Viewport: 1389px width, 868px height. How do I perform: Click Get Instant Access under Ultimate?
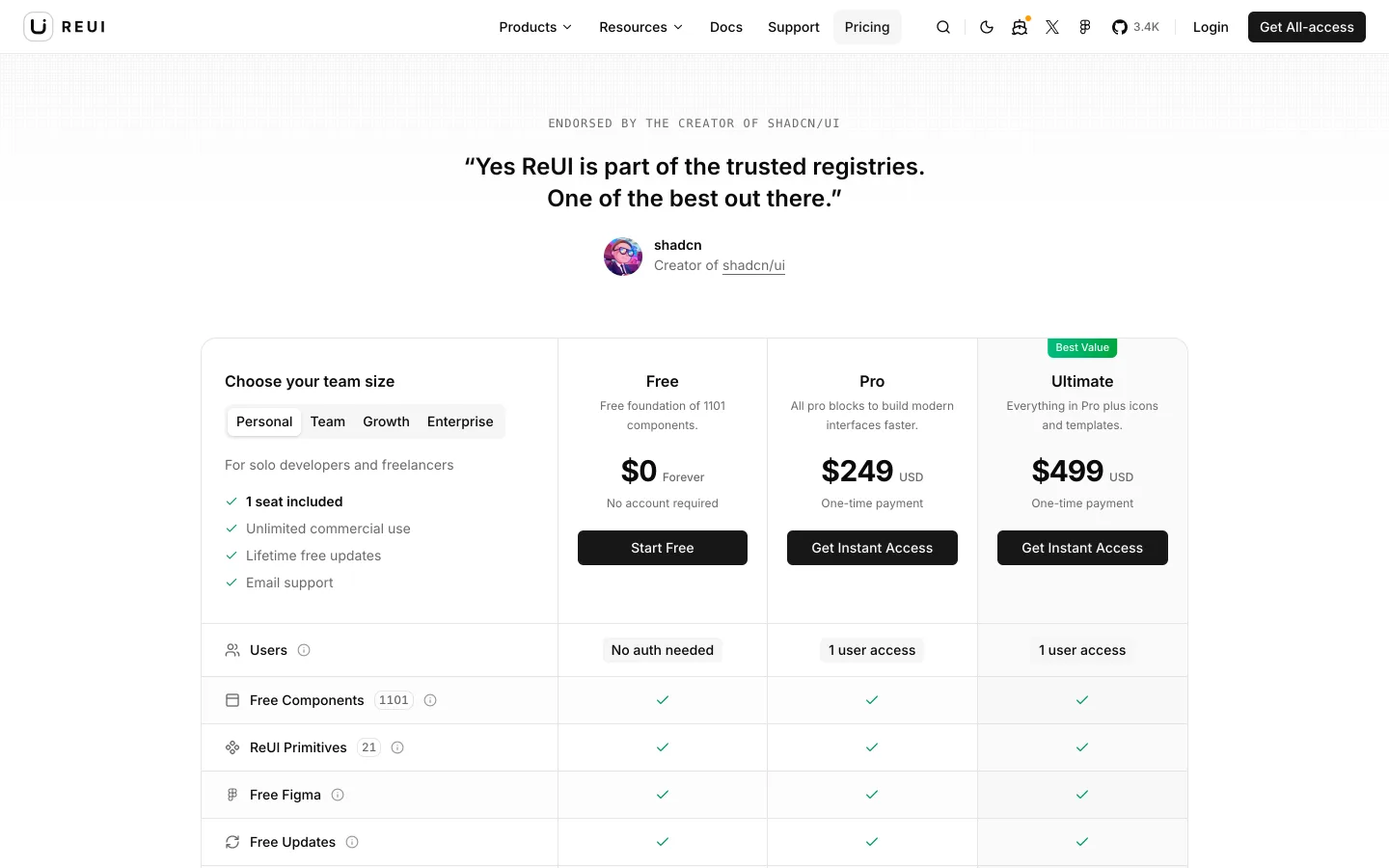[1082, 548]
